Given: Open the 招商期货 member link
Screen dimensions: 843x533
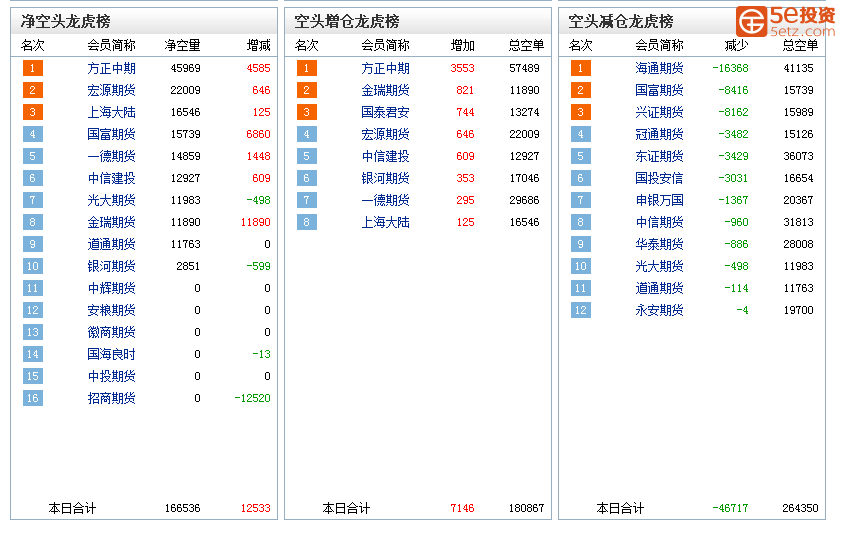Looking at the screenshot, I should coord(111,399).
